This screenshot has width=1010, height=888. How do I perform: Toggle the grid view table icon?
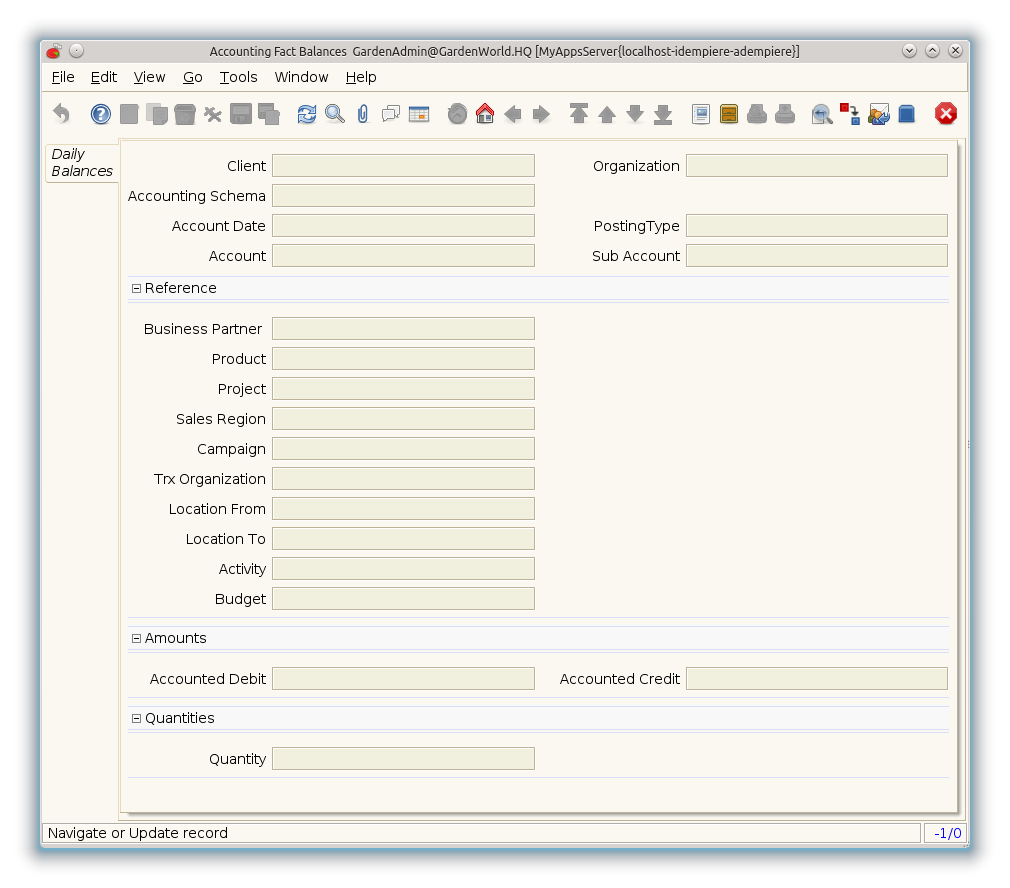pyautogui.click(x=418, y=114)
